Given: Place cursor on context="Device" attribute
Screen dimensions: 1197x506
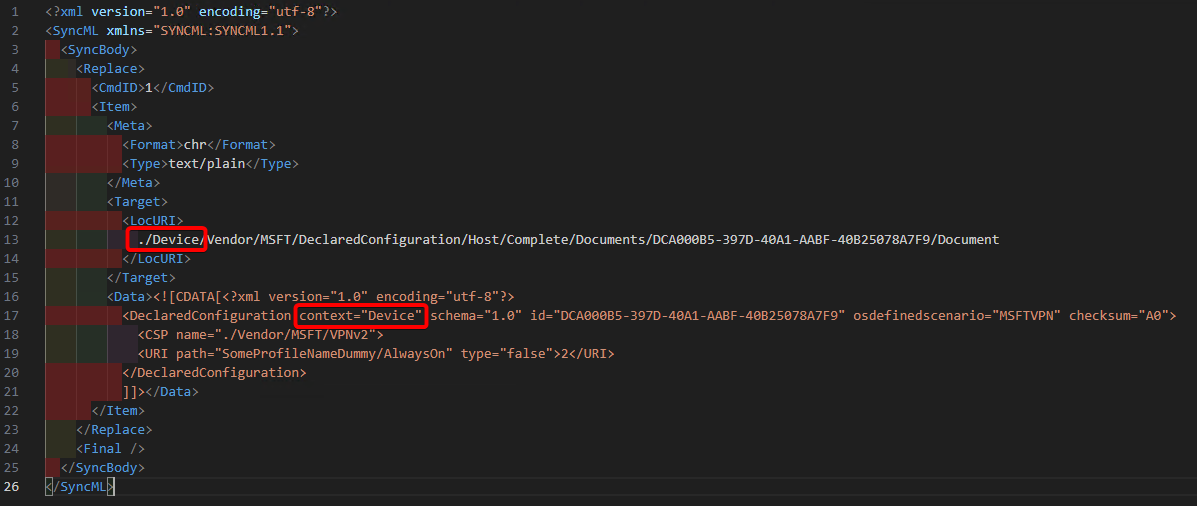Looking at the screenshot, I should tap(360, 316).
